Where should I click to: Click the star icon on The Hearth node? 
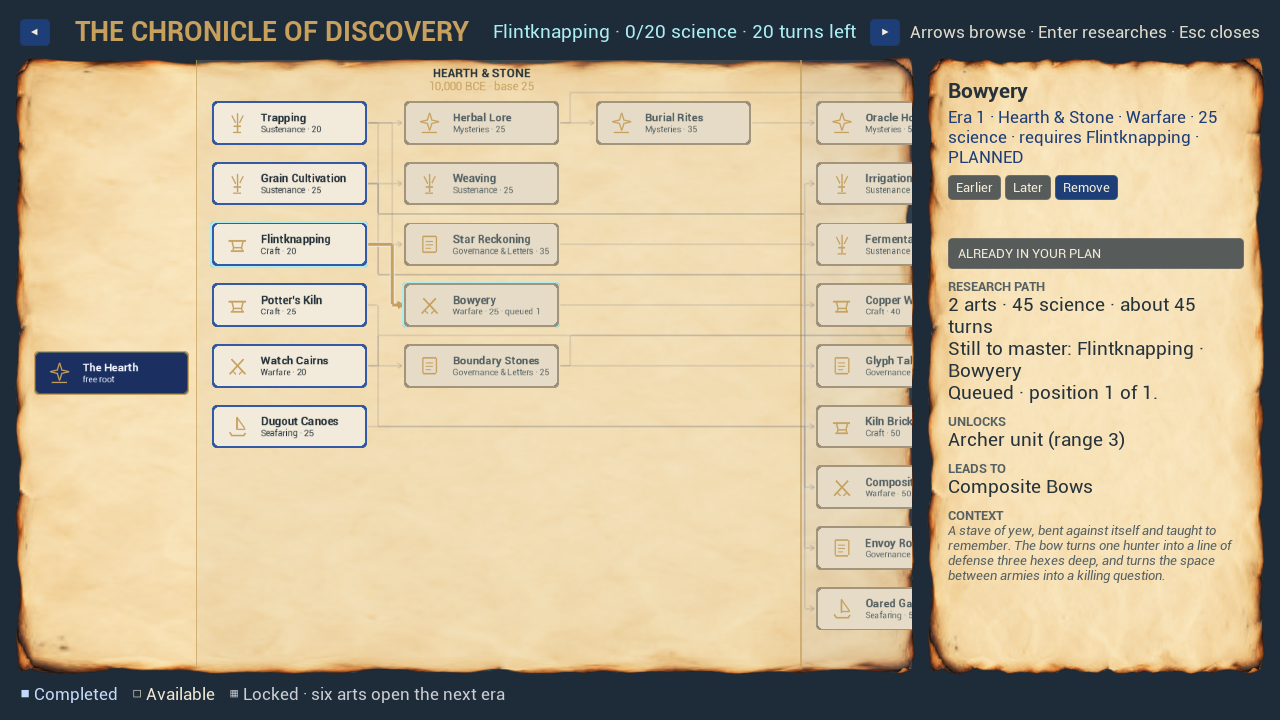(60, 373)
